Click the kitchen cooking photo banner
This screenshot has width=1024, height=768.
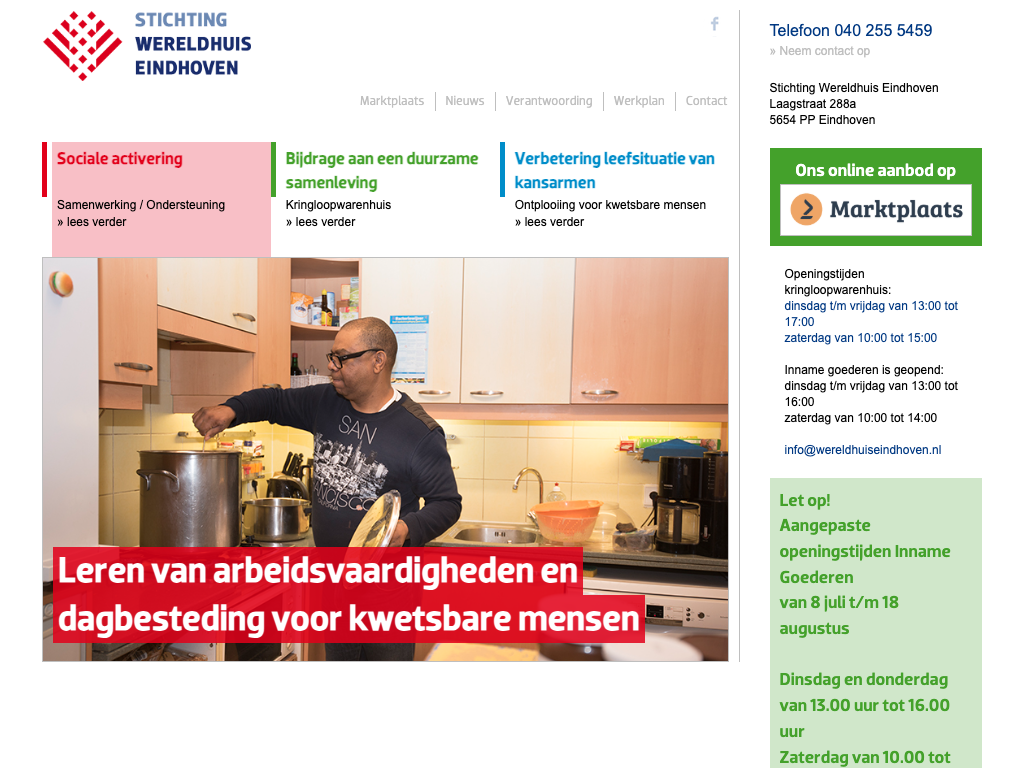(x=385, y=459)
